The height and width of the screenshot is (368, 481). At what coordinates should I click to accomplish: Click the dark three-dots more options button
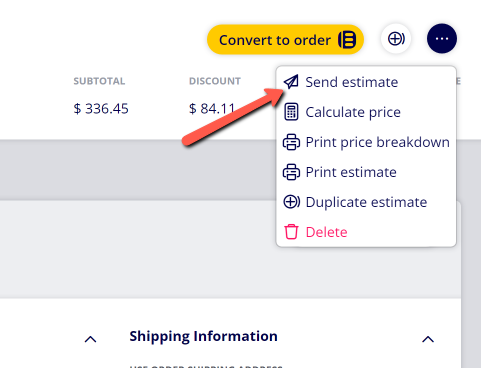point(442,39)
